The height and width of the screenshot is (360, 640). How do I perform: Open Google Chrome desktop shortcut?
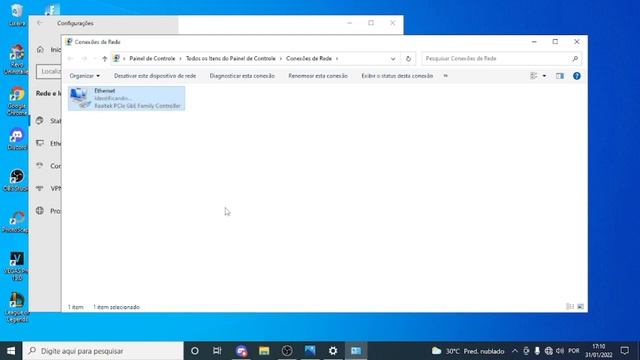(x=17, y=101)
